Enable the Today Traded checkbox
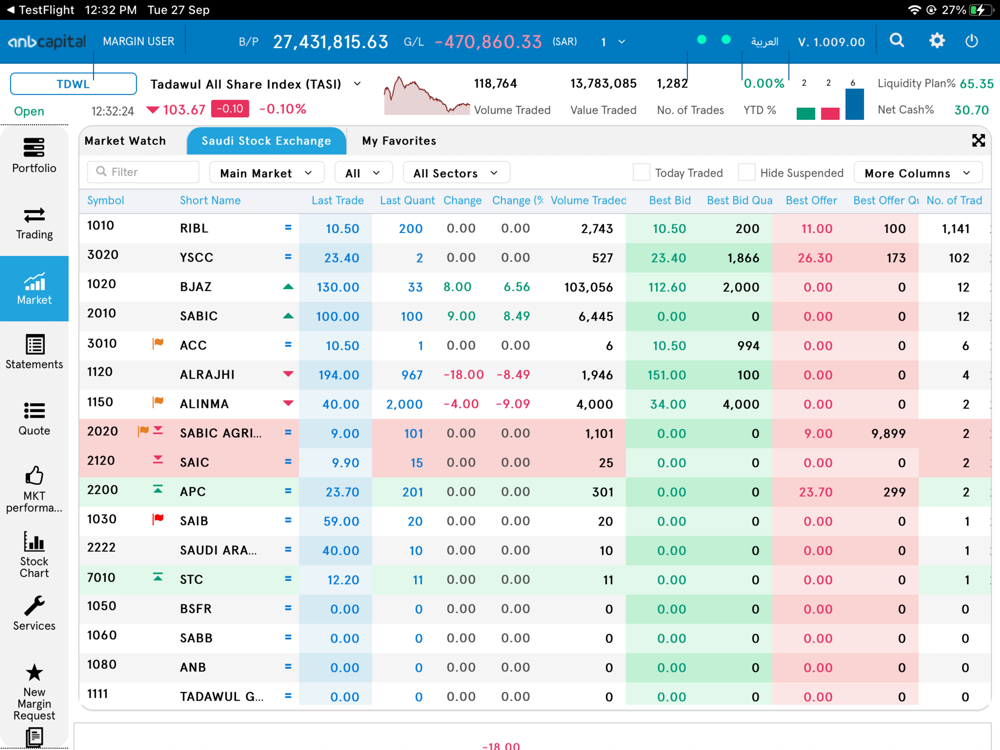1000x750 pixels. (x=641, y=172)
